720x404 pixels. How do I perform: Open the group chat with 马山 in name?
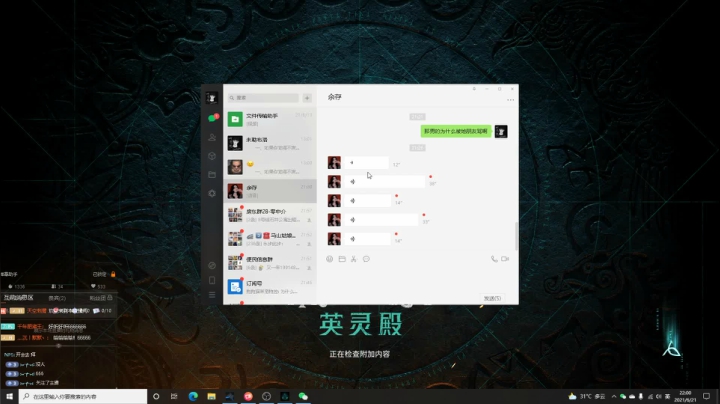coord(270,239)
